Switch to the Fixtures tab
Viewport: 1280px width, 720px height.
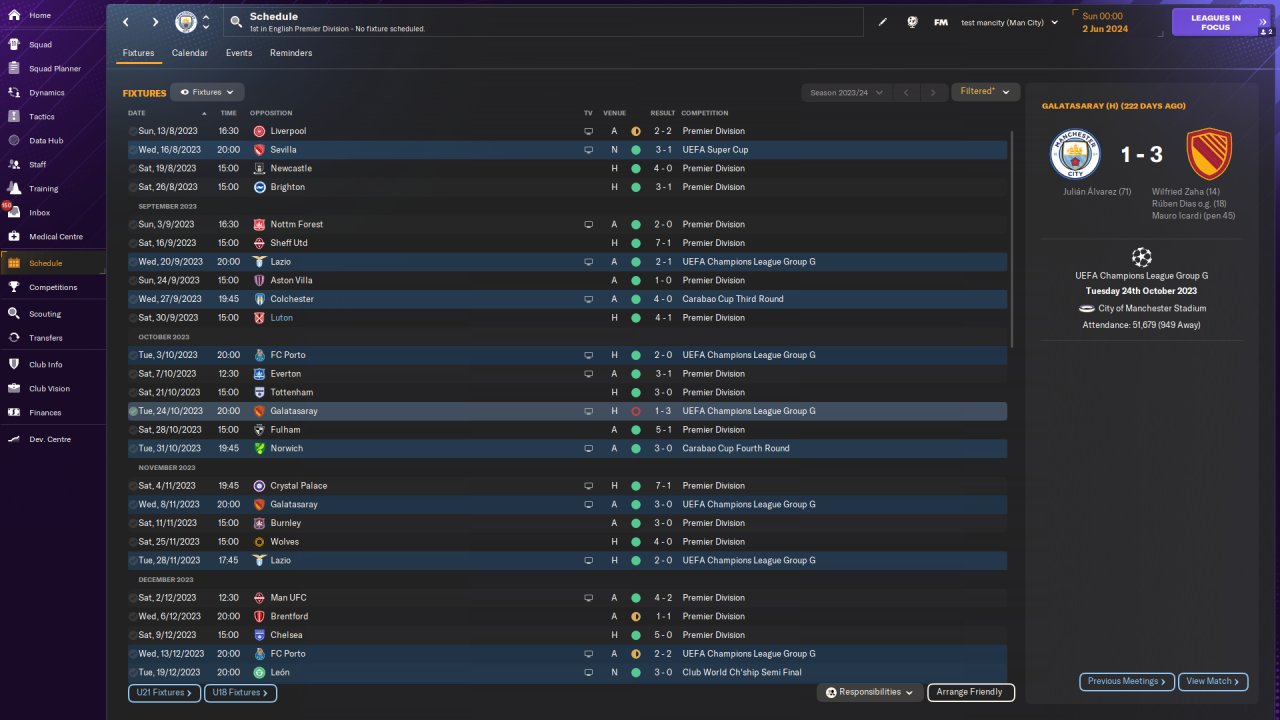[138, 53]
